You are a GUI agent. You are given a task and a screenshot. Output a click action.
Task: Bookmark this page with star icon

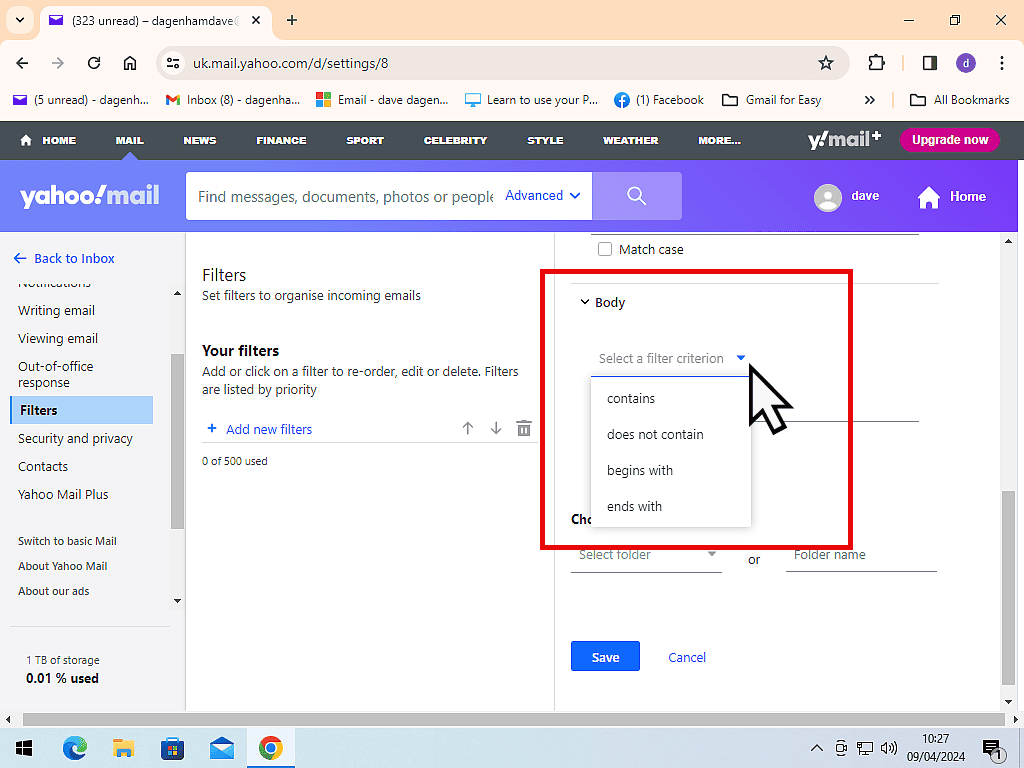[x=826, y=63]
